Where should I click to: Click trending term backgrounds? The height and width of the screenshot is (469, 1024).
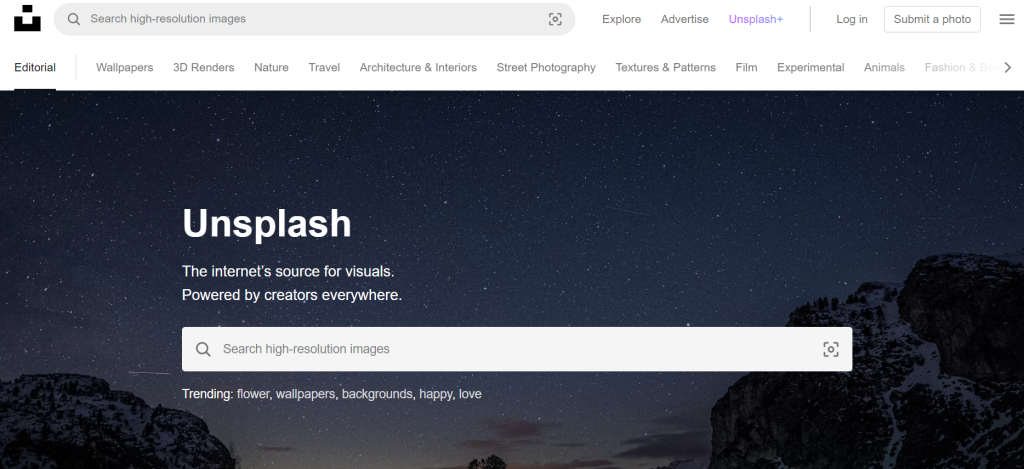(x=377, y=394)
